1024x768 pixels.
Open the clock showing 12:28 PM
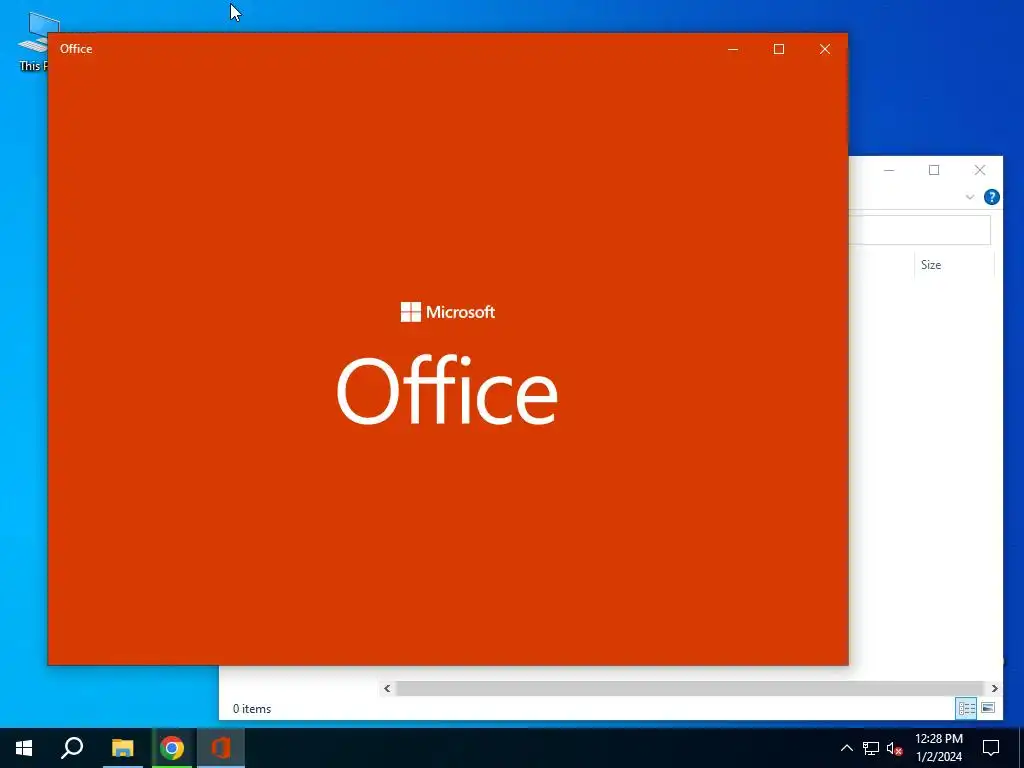[938, 748]
